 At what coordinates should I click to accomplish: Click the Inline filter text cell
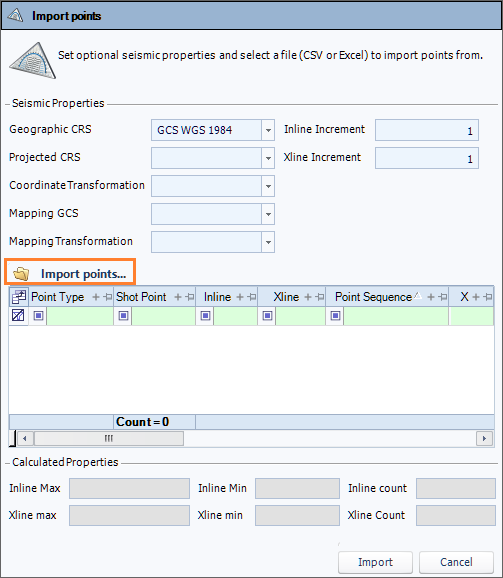pyautogui.click(x=235, y=316)
